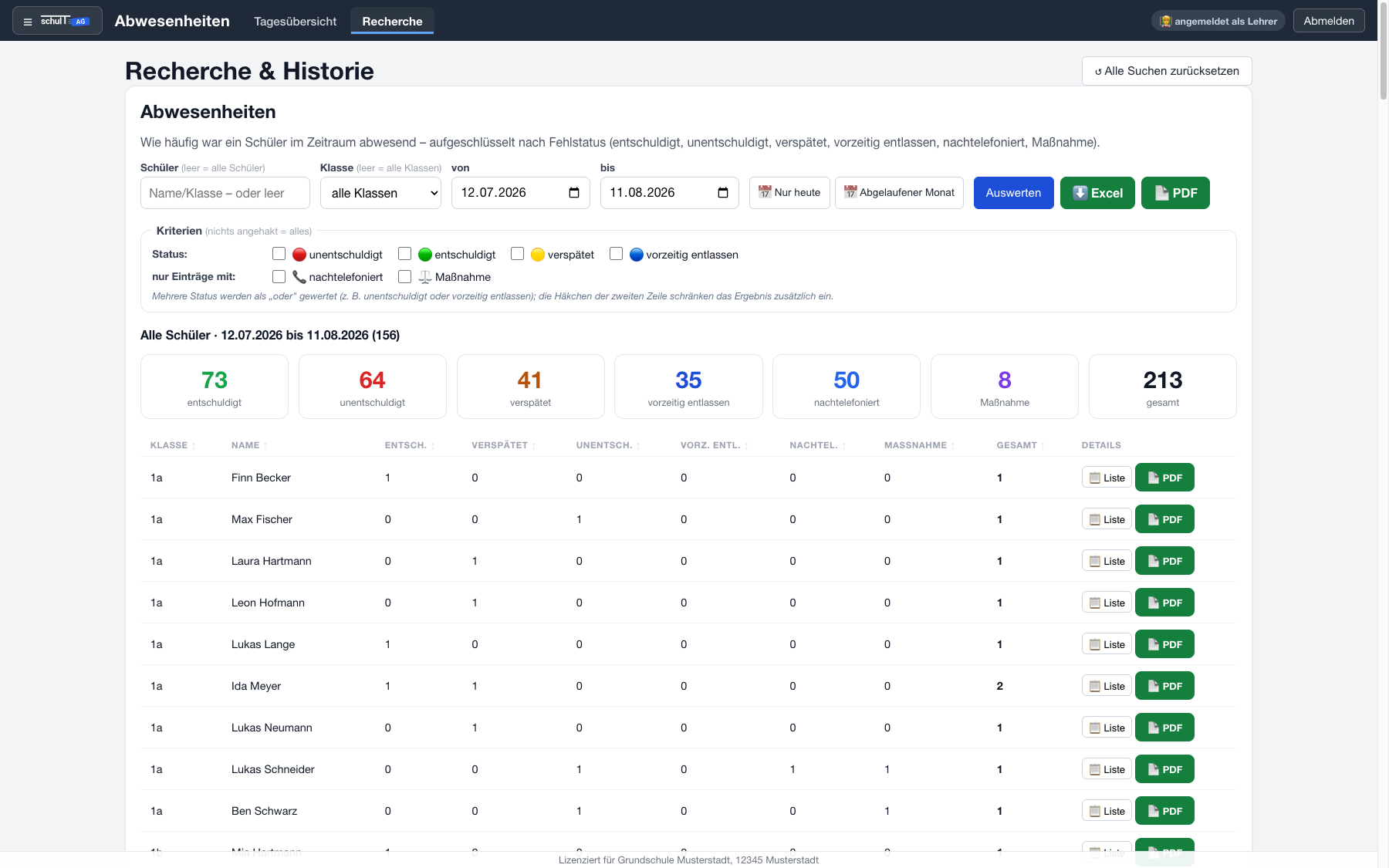Open the calendar picker in the bis date field
Viewport: 1389px width, 868px height.
[723, 193]
